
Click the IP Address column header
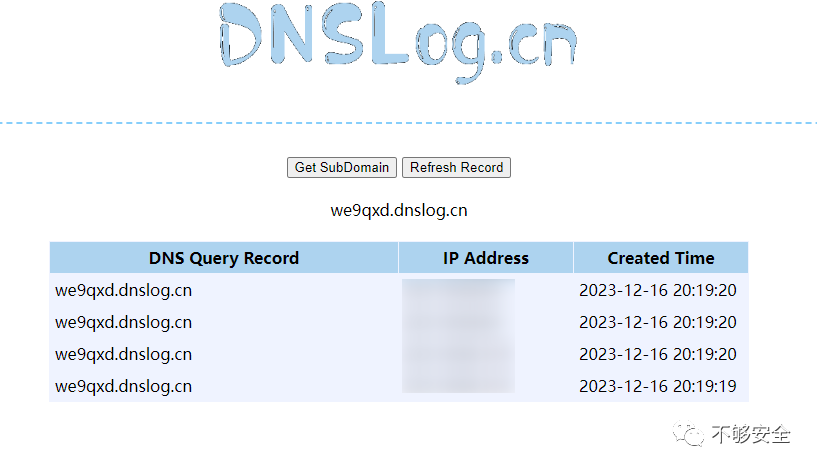pyautogui.click(x=486, y=258)
